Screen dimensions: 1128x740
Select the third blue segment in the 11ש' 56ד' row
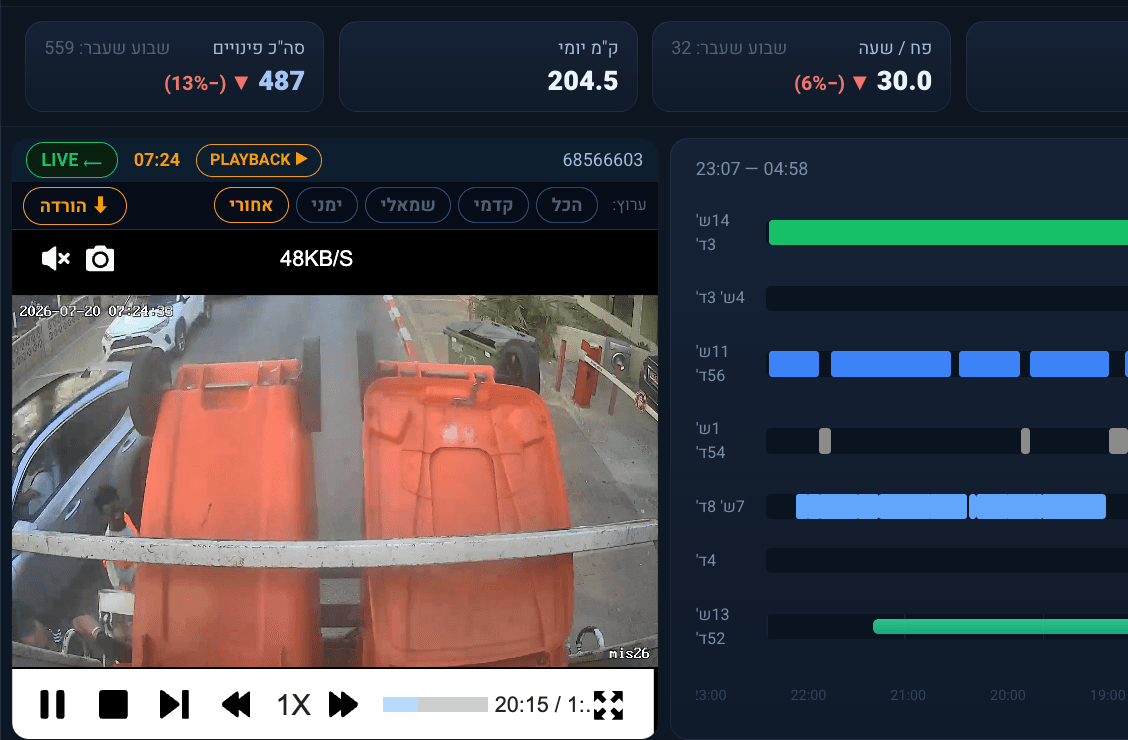(989, 364)
